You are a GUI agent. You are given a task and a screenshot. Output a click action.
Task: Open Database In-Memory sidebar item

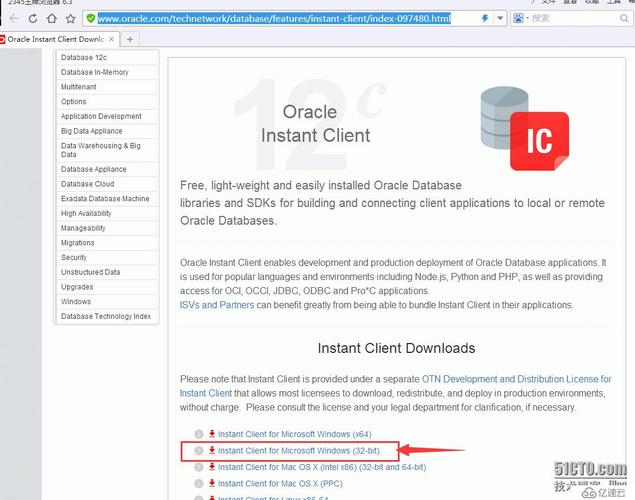107,72
